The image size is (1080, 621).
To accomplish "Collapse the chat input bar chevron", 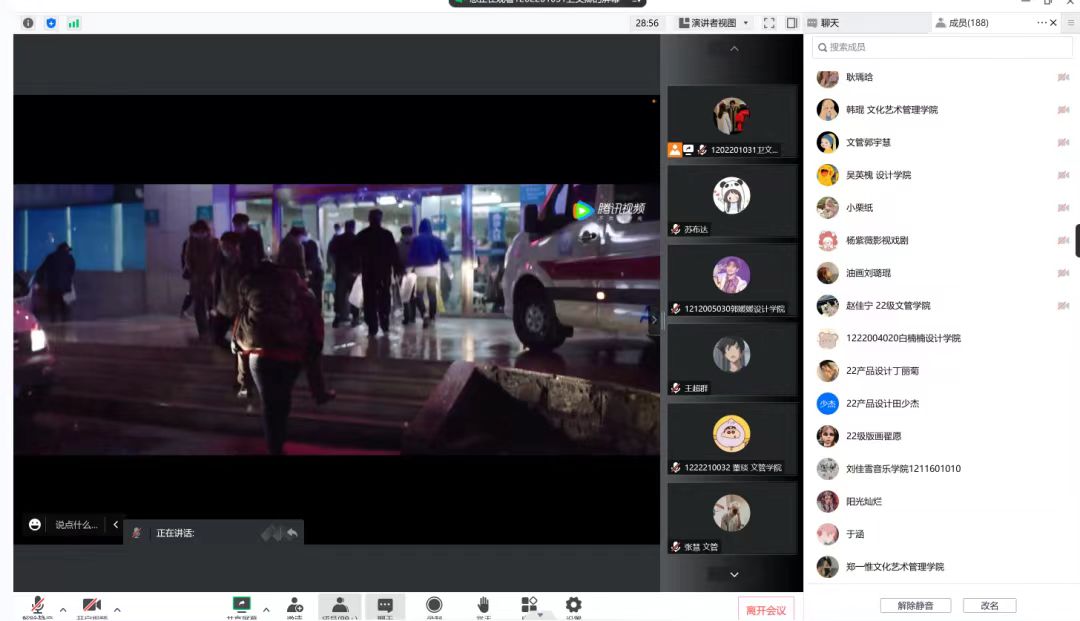I will coord(116,525).
